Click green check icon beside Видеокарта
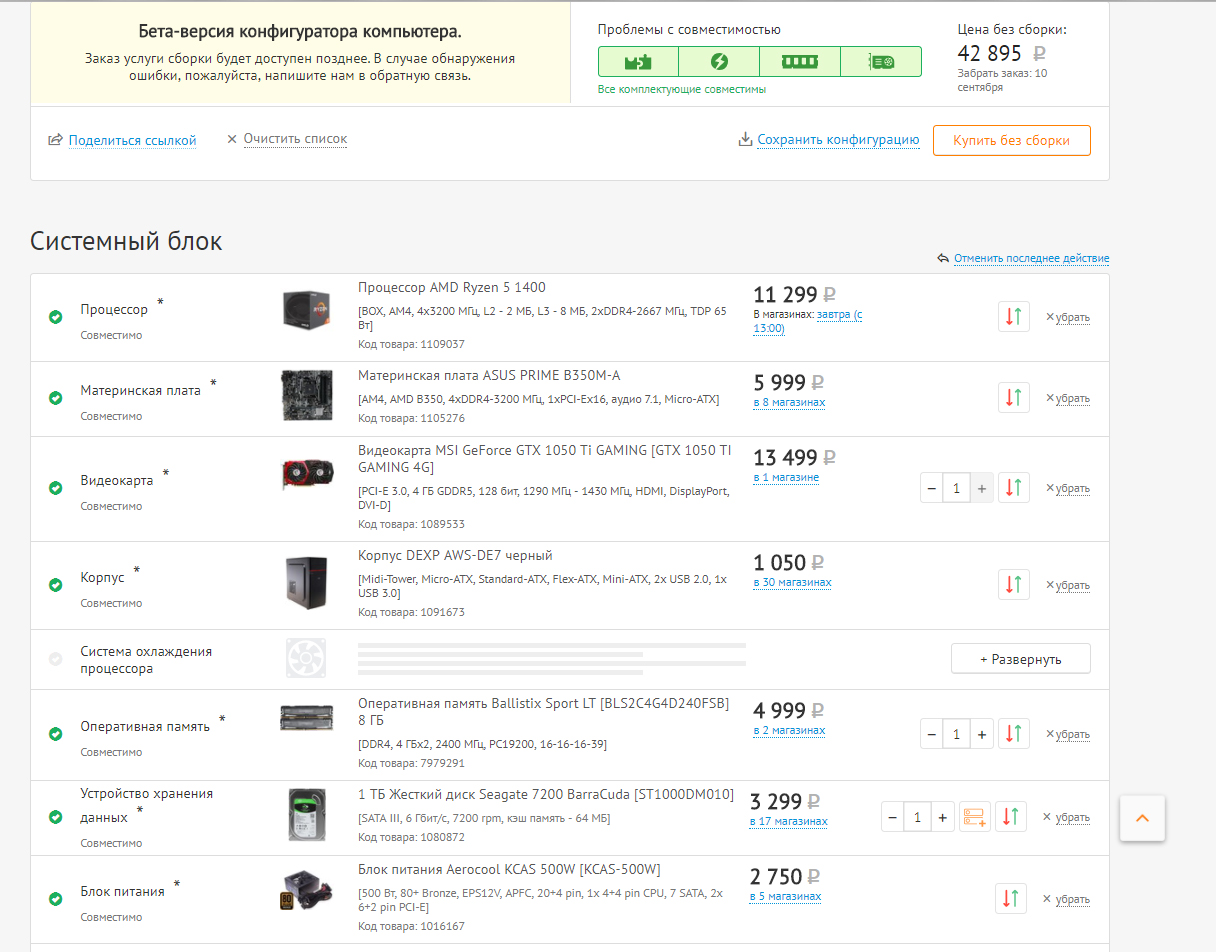1216x952 pixels. (x=56, y=488)
